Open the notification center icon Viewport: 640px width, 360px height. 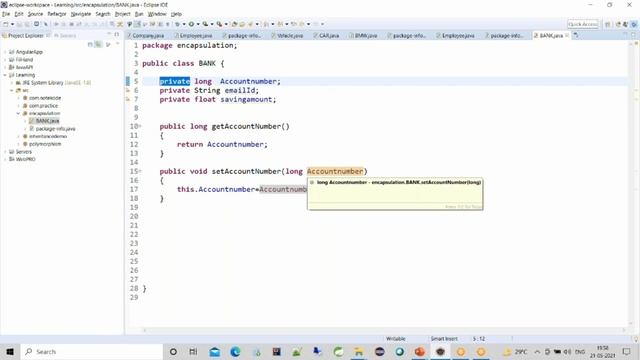point(627,351)
